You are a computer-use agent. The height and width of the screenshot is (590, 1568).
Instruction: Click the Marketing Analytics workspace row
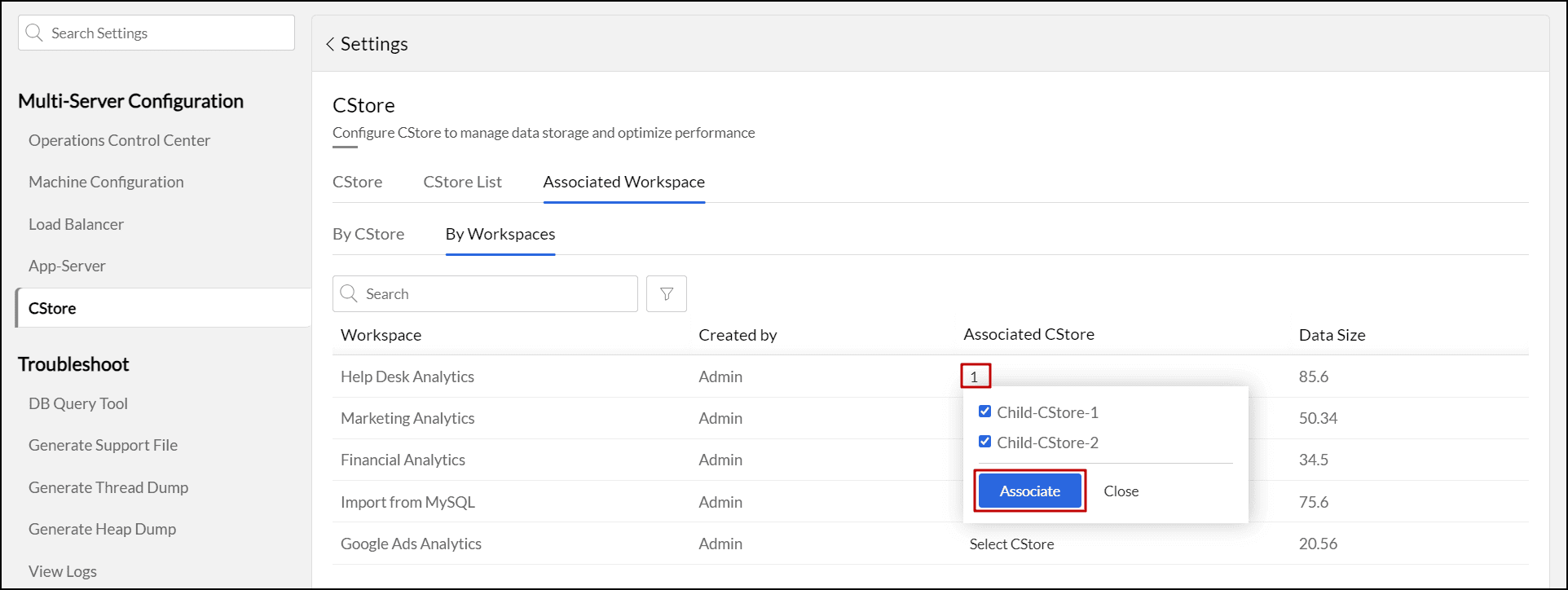tap(407, 418)
